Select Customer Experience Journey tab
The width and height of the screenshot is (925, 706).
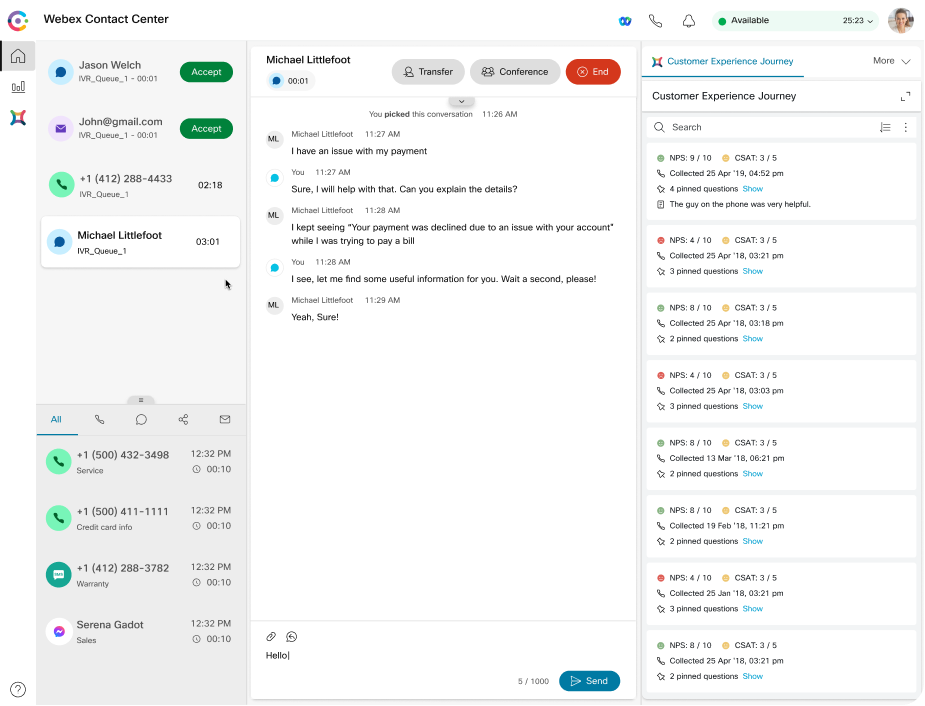[723, 61]
